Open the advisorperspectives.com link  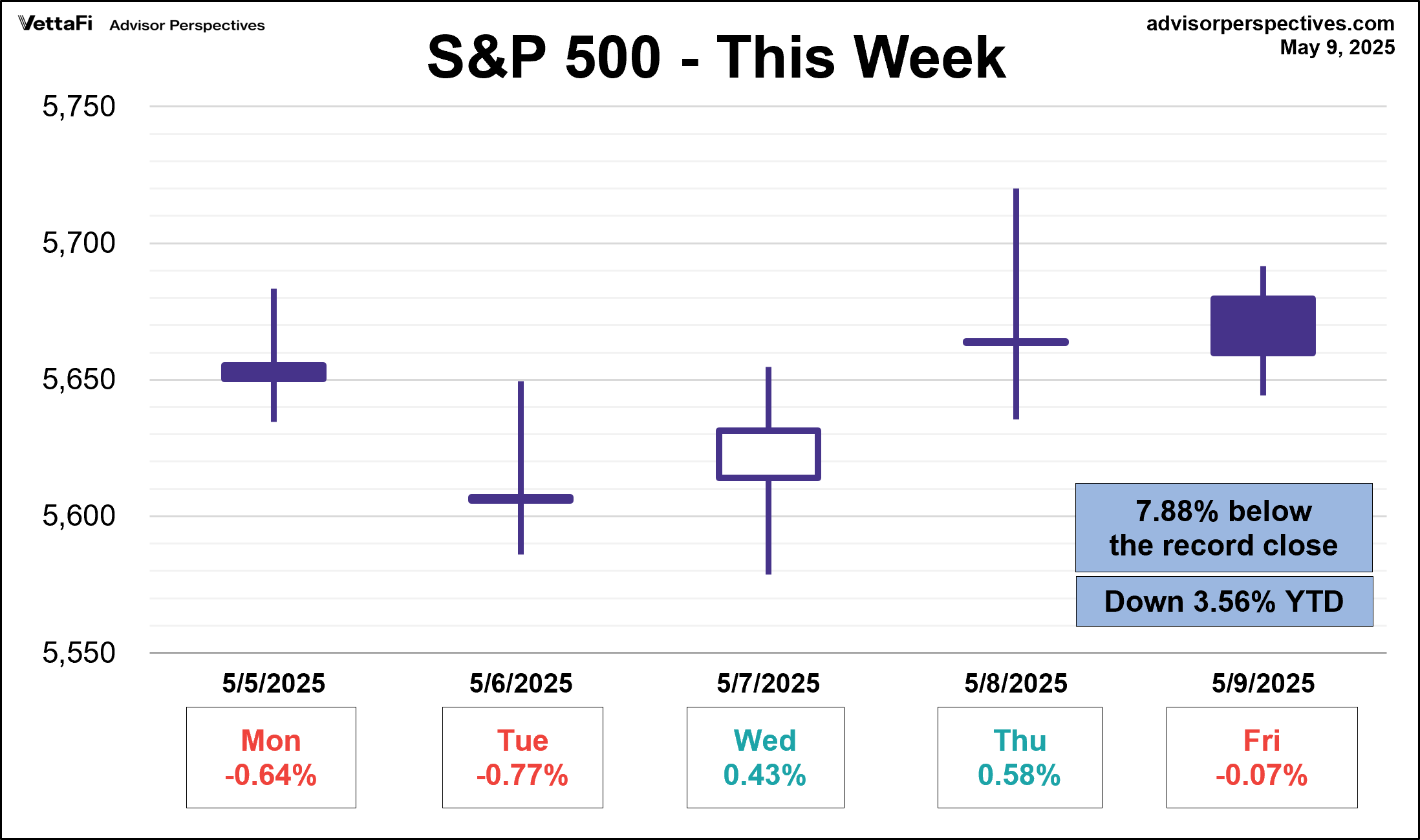1270,24
